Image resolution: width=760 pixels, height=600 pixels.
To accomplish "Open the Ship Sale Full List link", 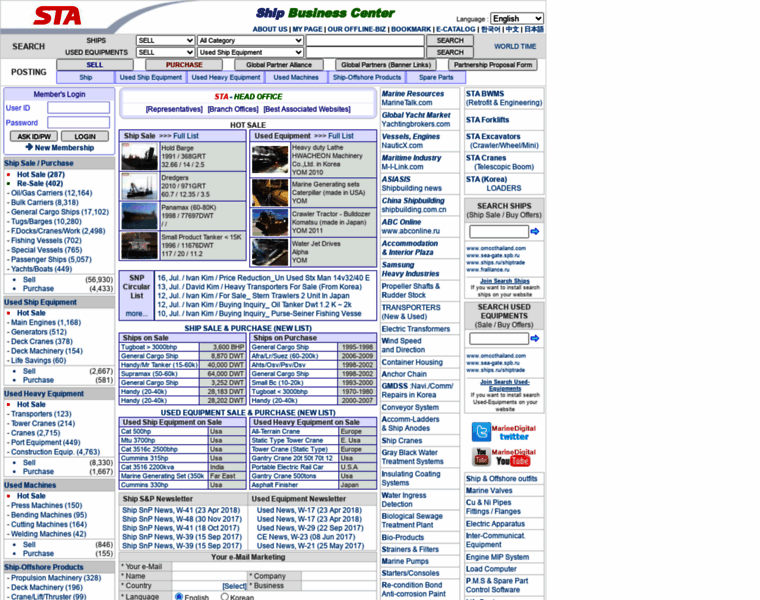I will (186, 136).
